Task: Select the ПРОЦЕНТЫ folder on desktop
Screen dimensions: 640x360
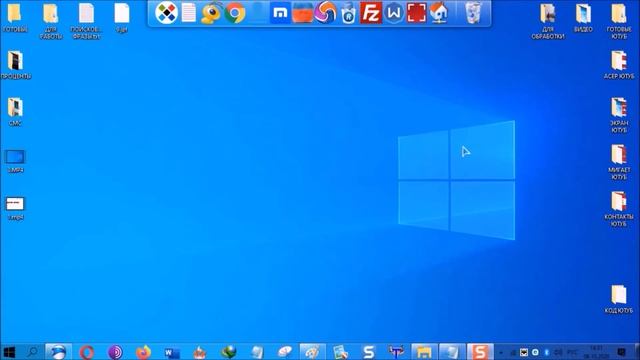Action: (x=16, y=64)
